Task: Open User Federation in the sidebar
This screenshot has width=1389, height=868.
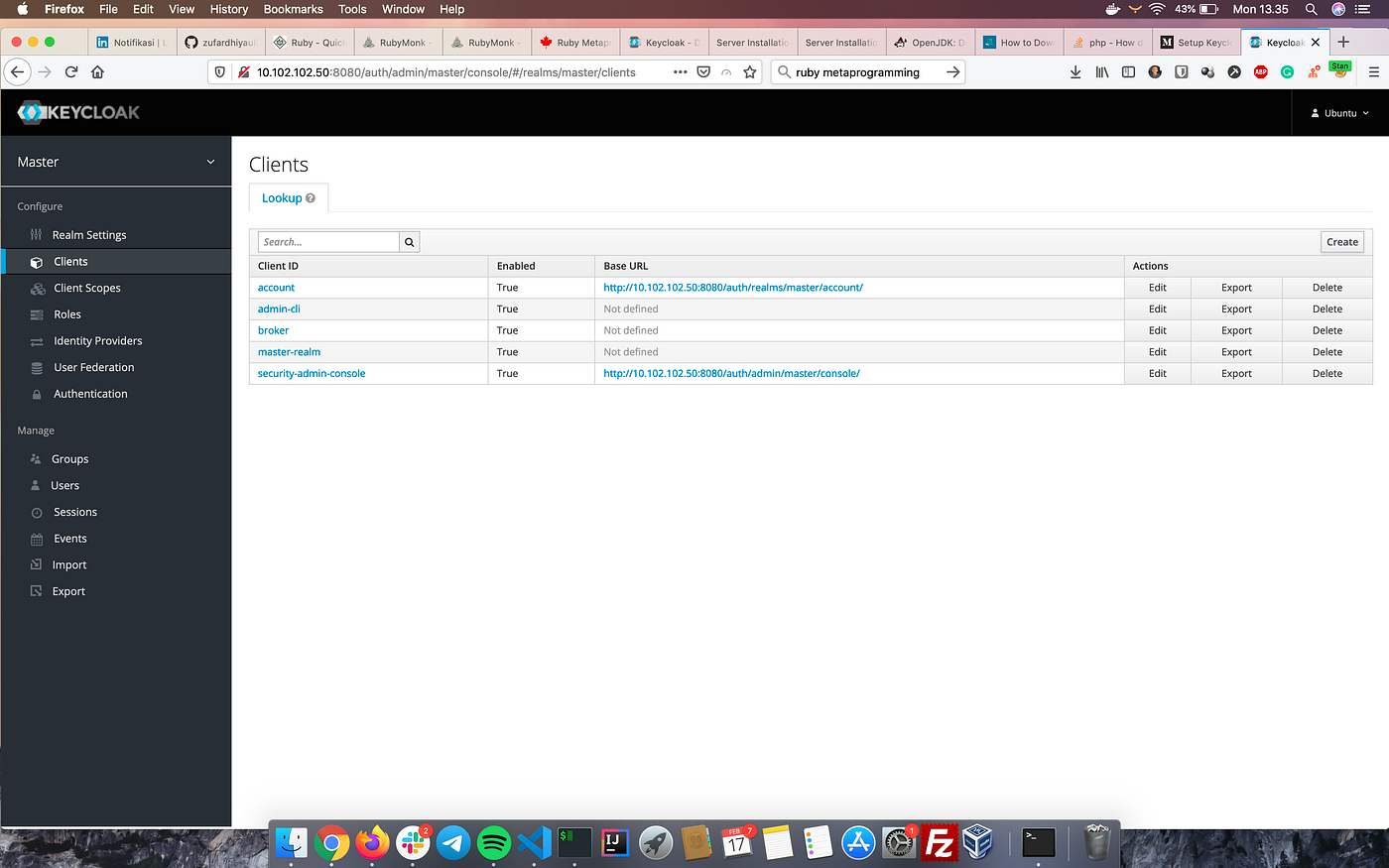Action: (94, 367)
